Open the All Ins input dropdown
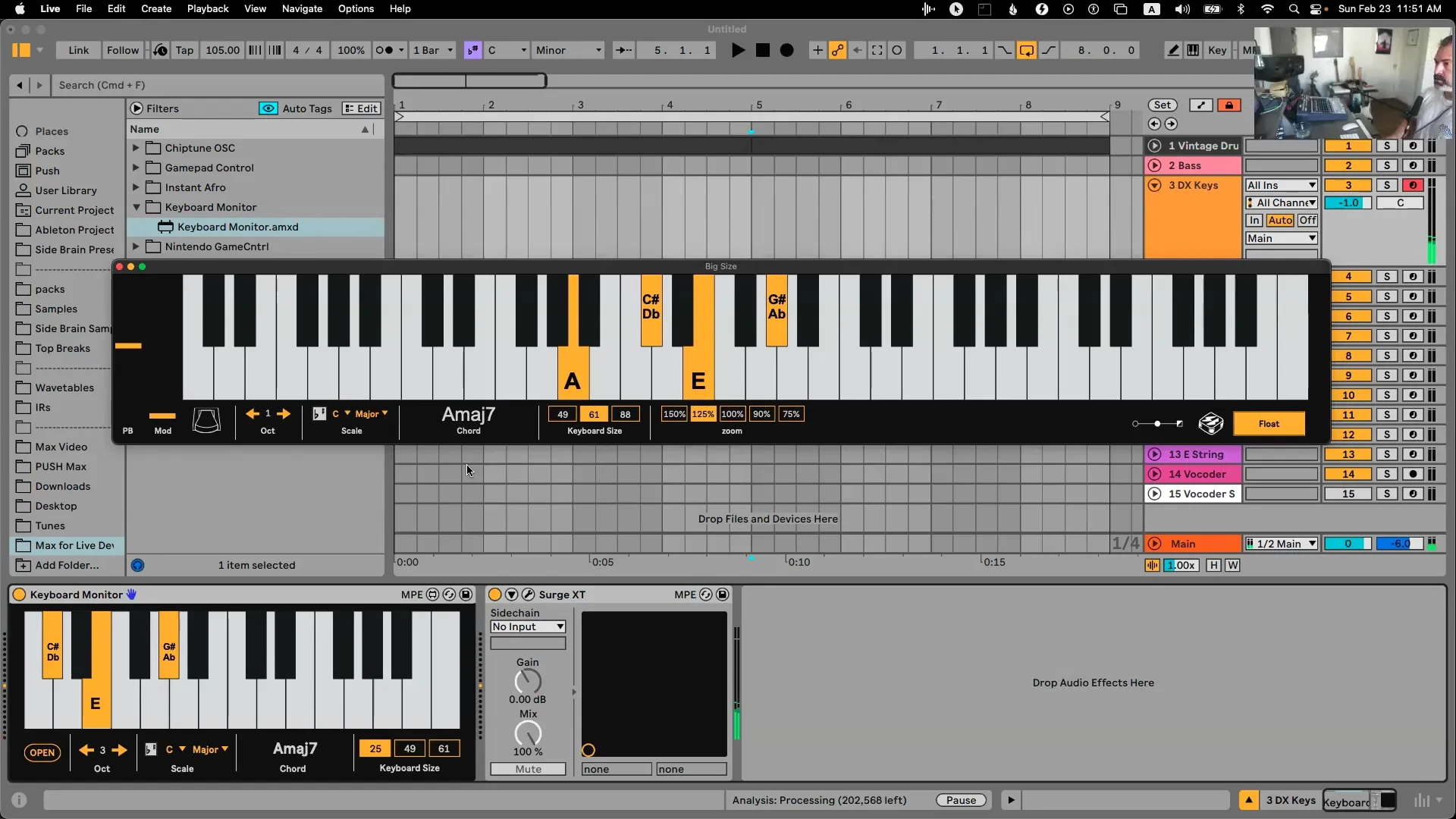Image resolution: width=1456 pixels, height=819 pixels. click(1282, 185)
